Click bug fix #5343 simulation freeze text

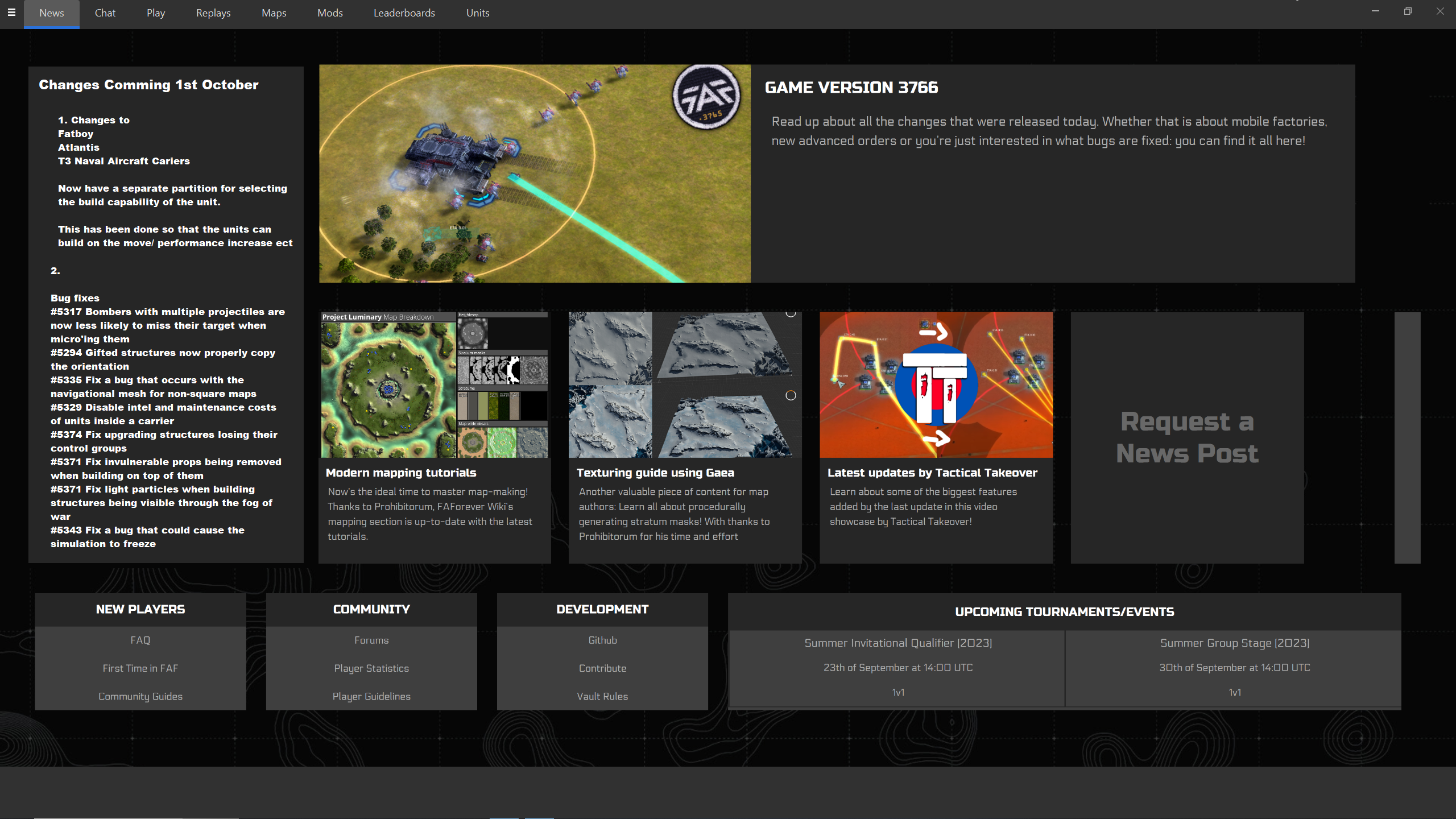(147, 537)
